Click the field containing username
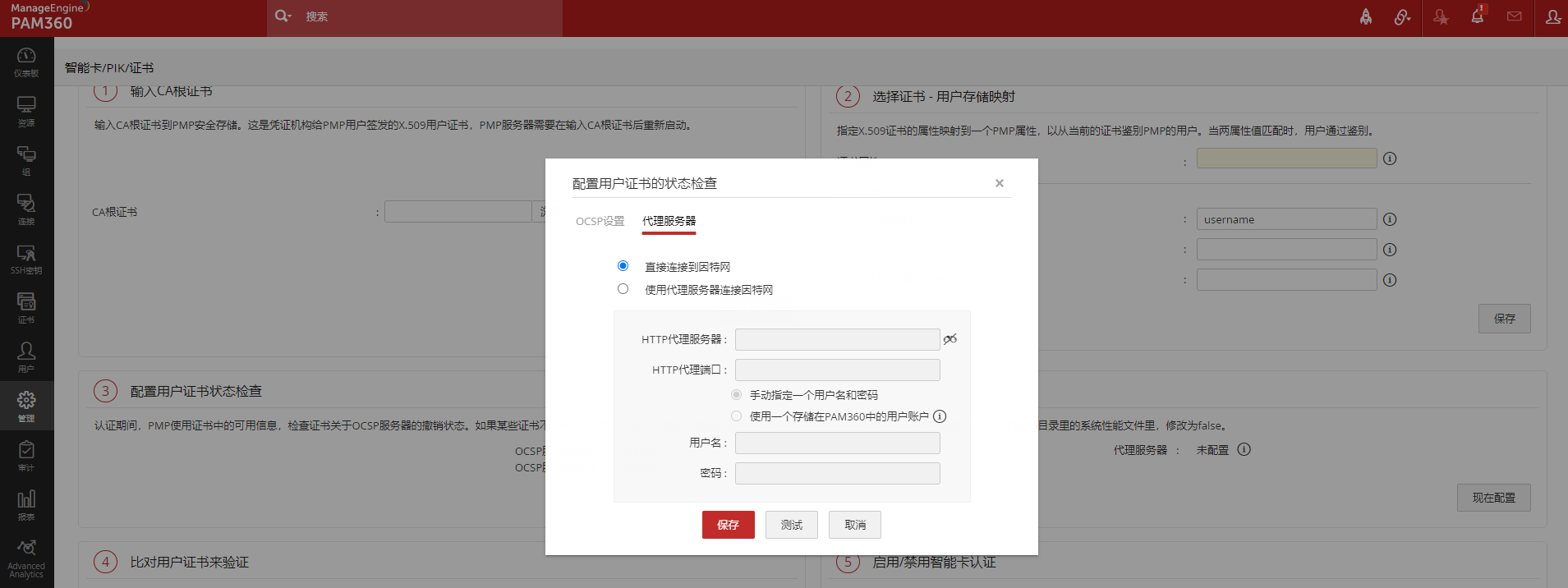 (1286, 219)
